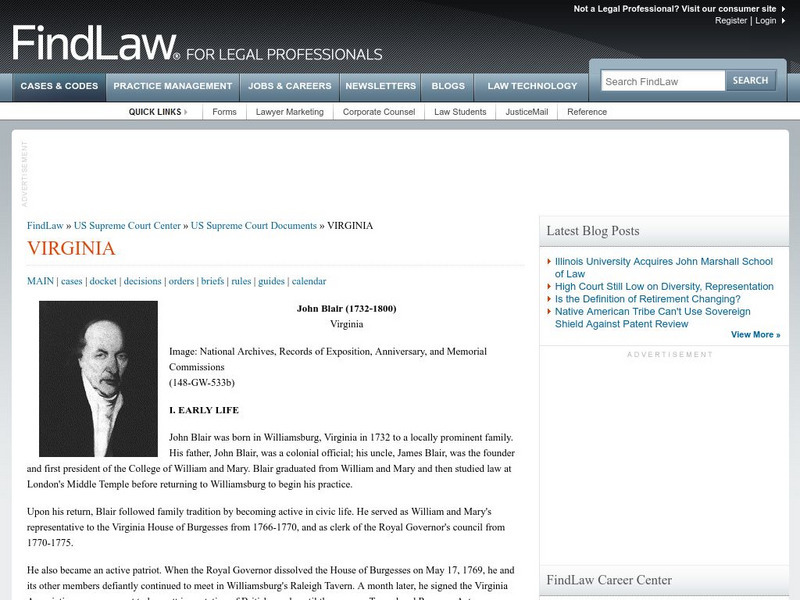Open Cases & Codes menu
This screenshot has height=600, width=800.
(59, 86)
